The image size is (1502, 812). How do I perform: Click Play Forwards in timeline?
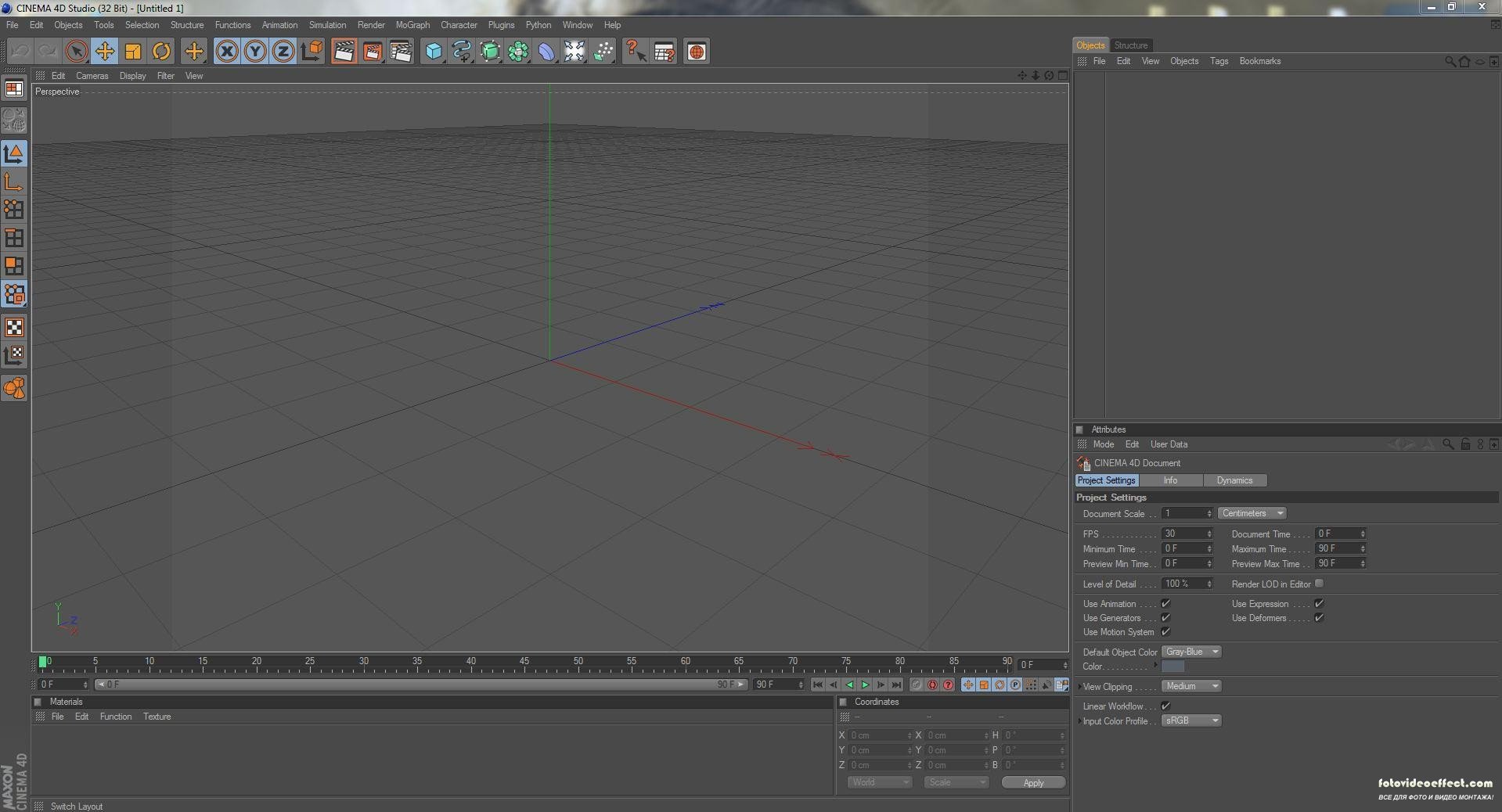[x=865, y=685]
